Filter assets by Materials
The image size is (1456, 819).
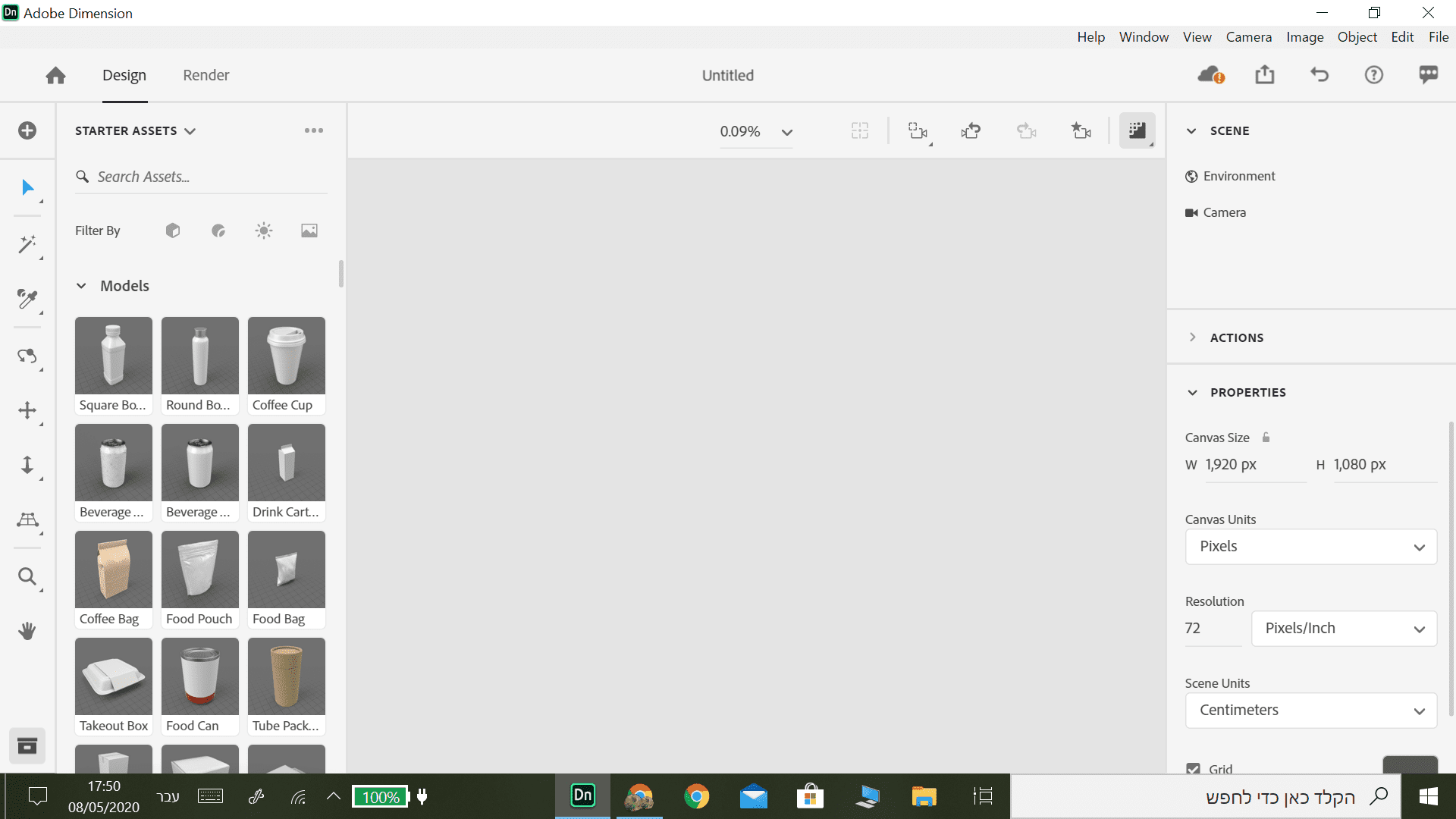pyautogui.click(x=218, y=231)
